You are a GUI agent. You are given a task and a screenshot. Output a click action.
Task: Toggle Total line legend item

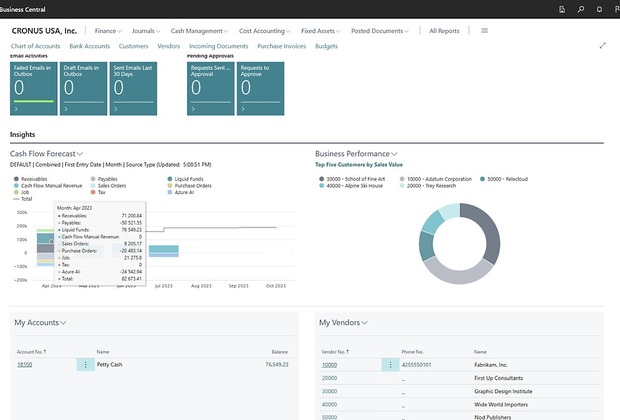coord(23,199)
